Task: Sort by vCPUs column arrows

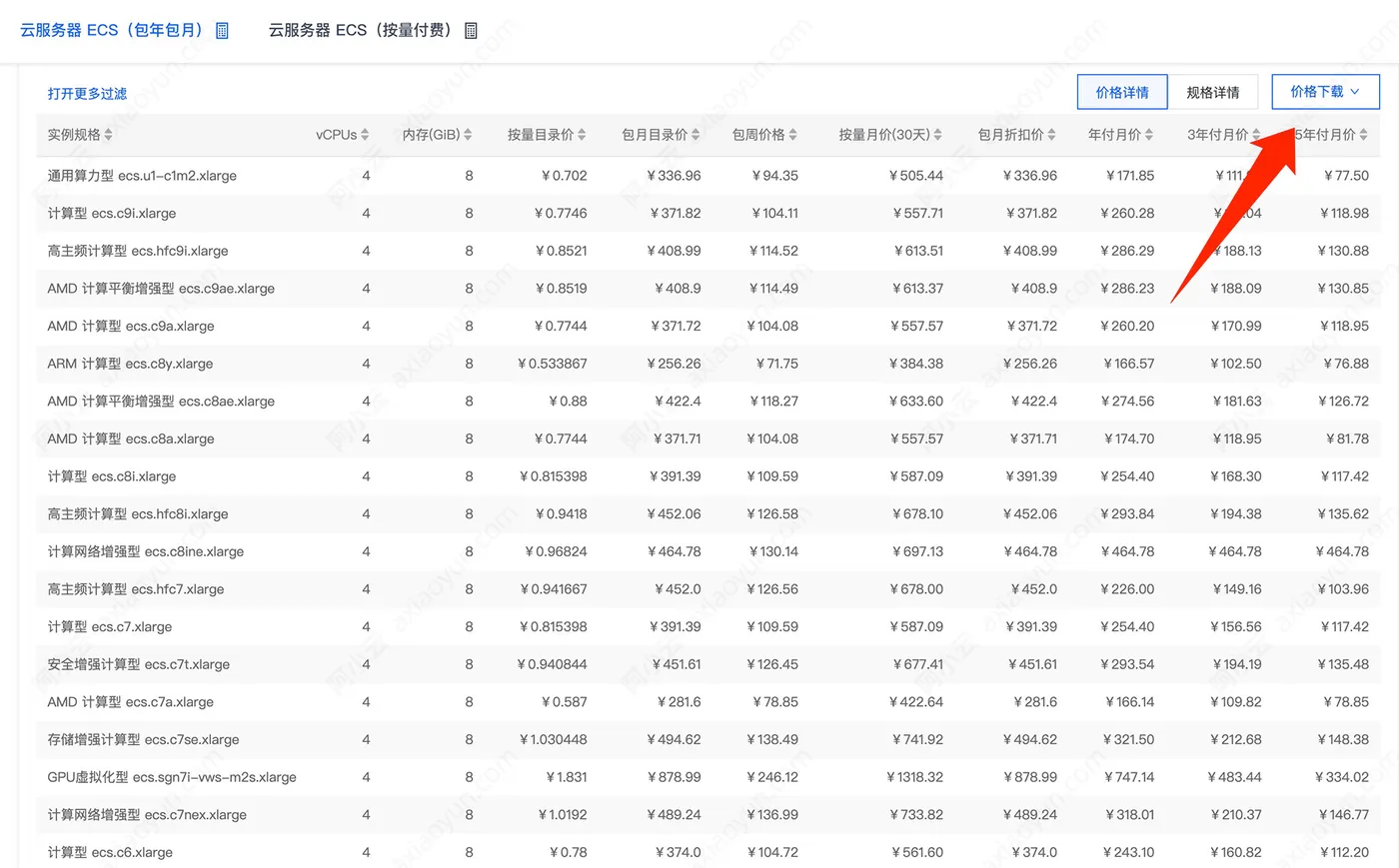Action: (x=365, y=135)
